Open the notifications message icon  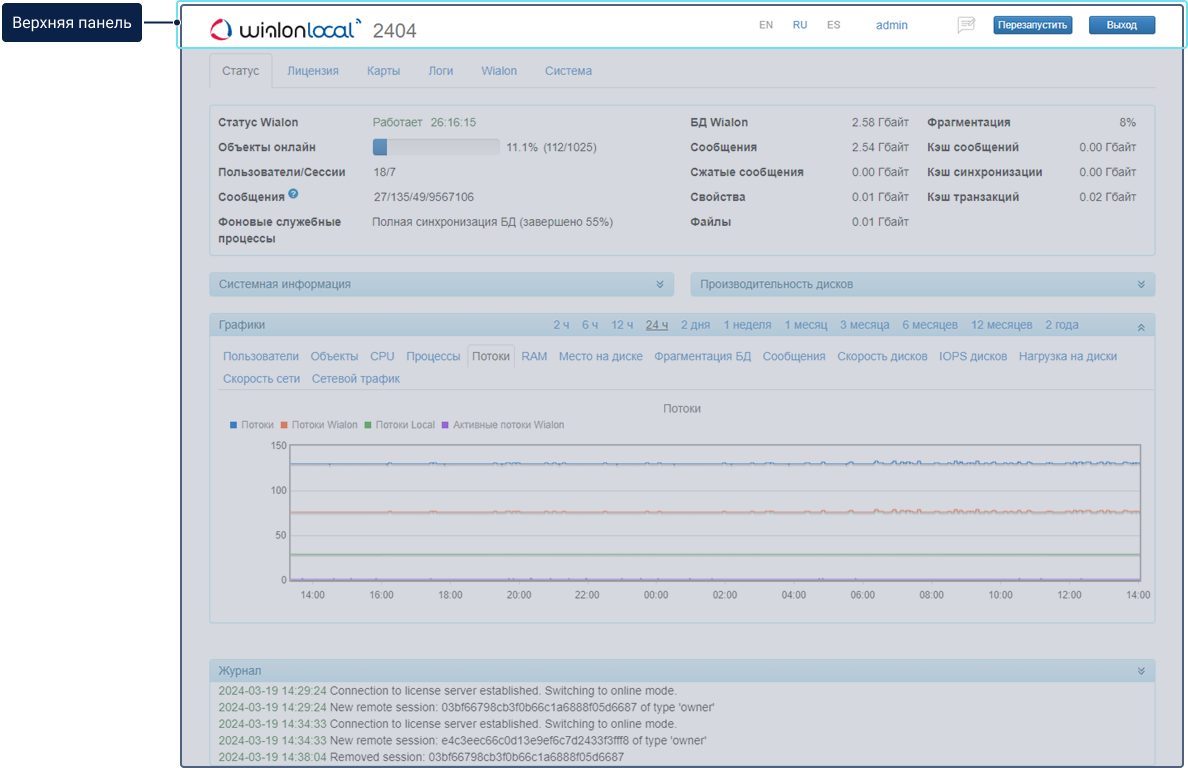965,25
